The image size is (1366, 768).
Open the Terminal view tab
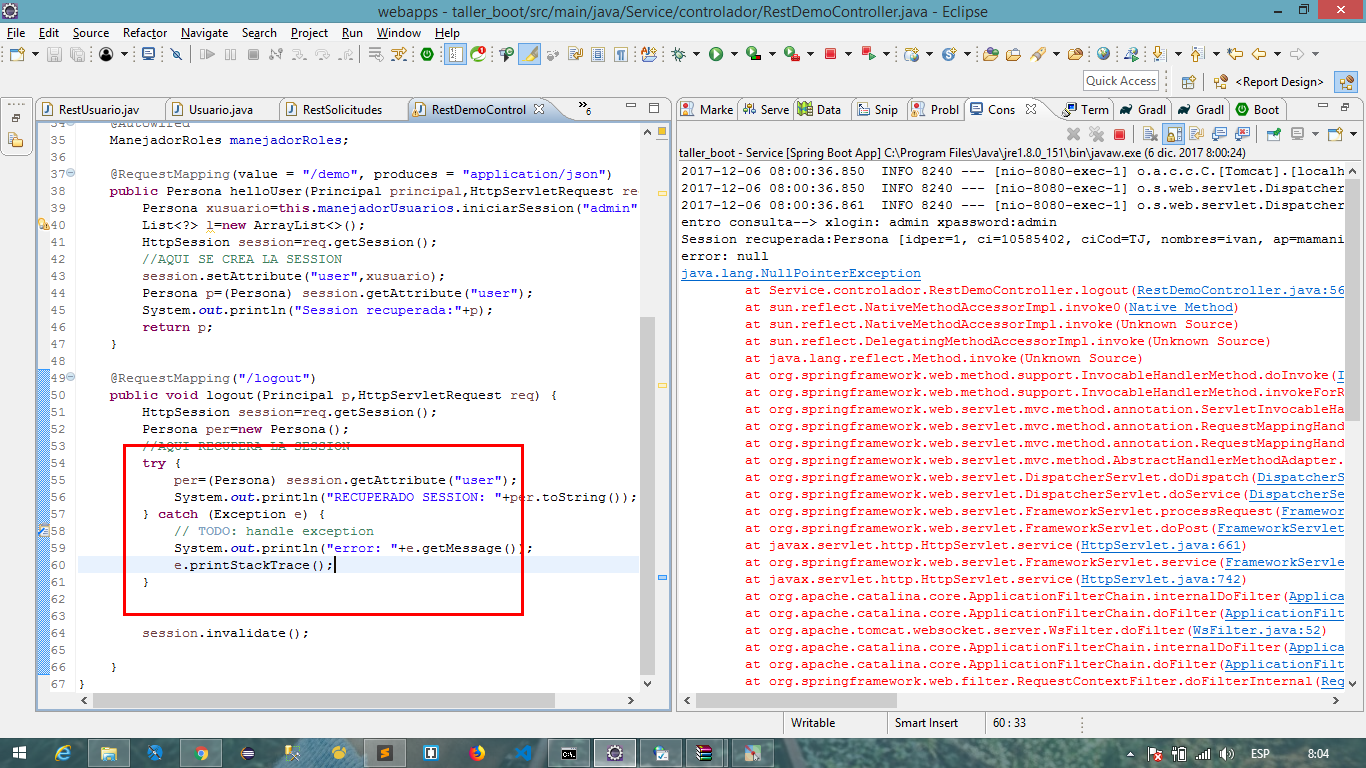[x=1086, y=110]
